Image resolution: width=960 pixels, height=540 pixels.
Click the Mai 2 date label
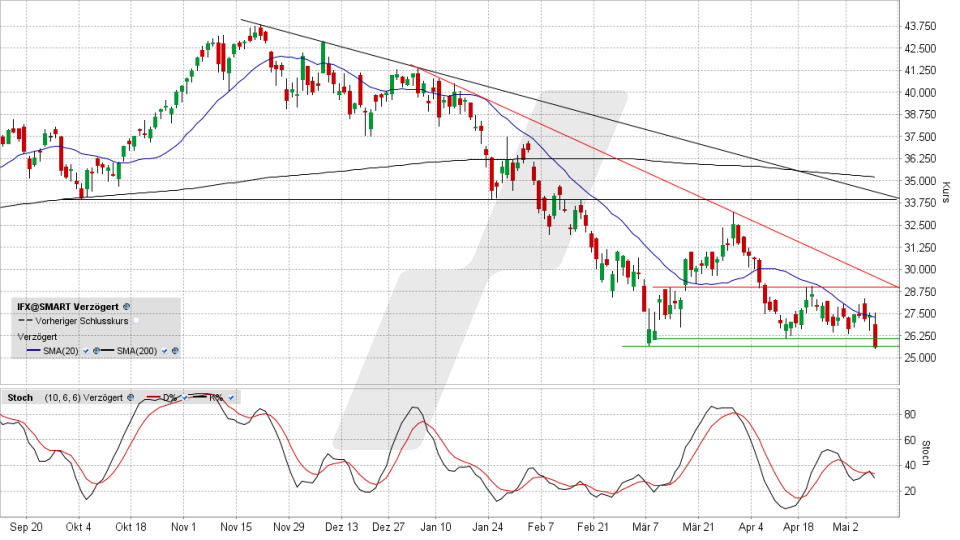point(846,527)
